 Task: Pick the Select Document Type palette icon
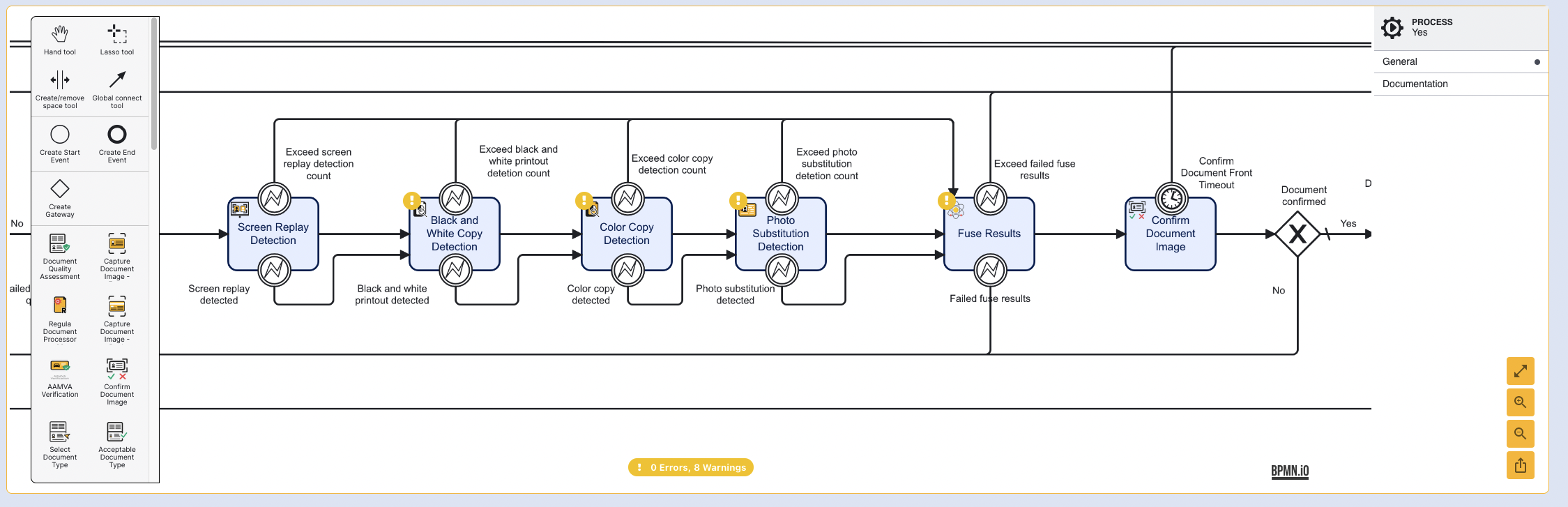(x=60, y=432)
